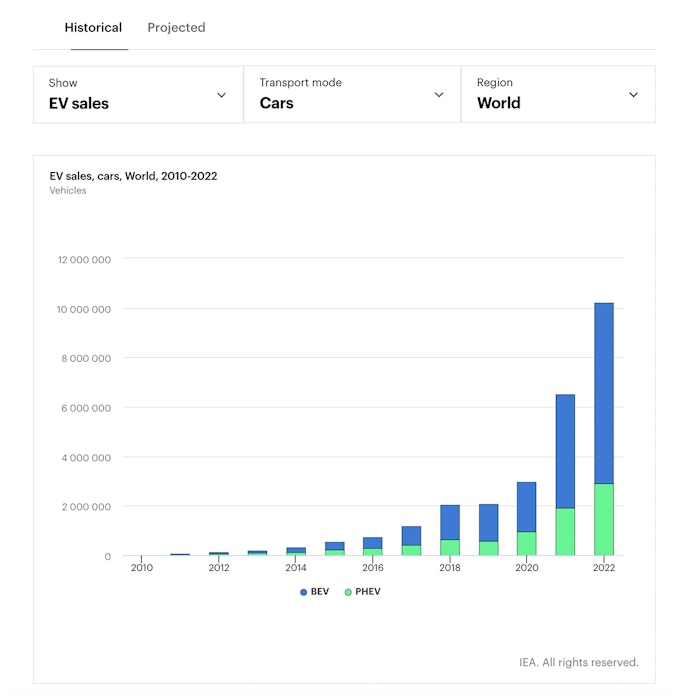700x700 pixels.
Task: Select the 2021 BEV blue bar segment
Action: click(x=565, y=451)
